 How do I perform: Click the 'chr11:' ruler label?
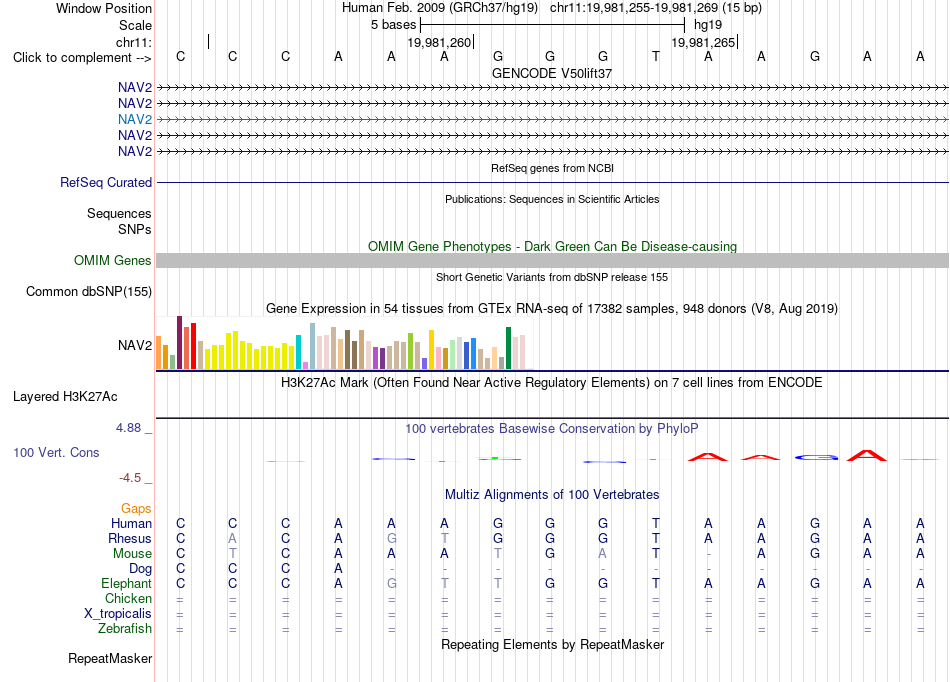[x=133, y=42]
